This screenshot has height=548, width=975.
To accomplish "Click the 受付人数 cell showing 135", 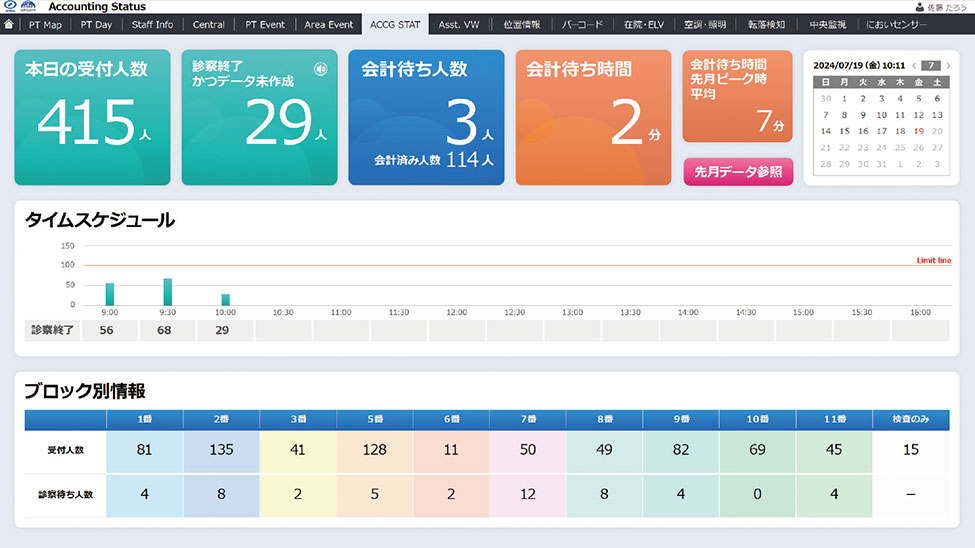I will click(221, 450).
